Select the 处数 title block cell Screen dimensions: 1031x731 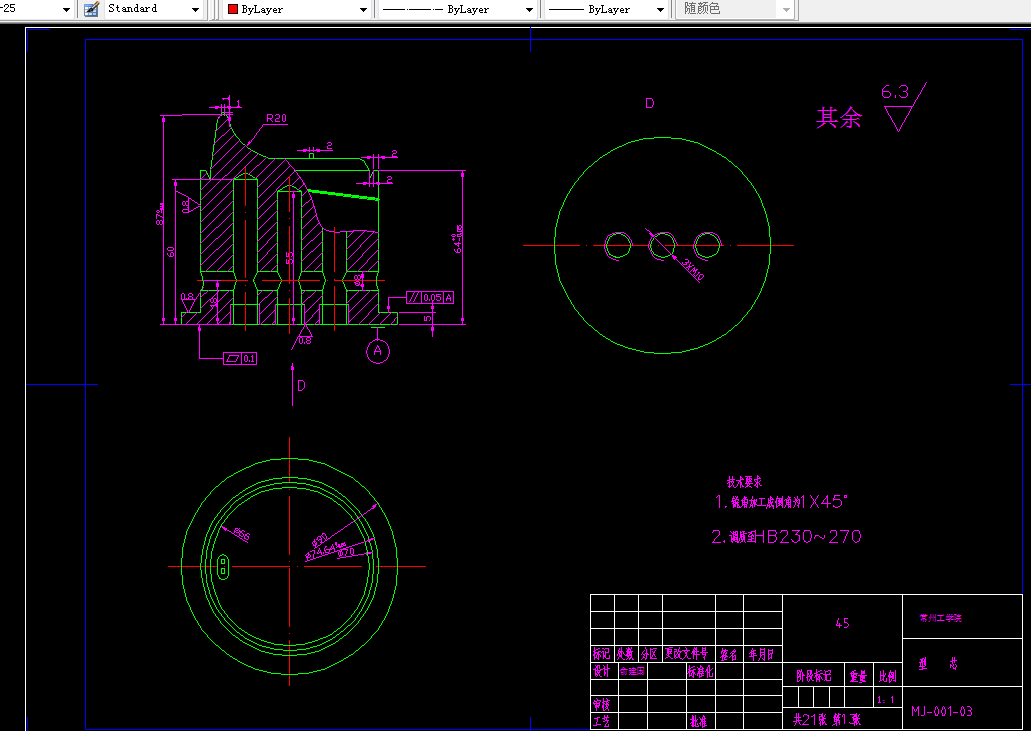(x=625, y=654)
